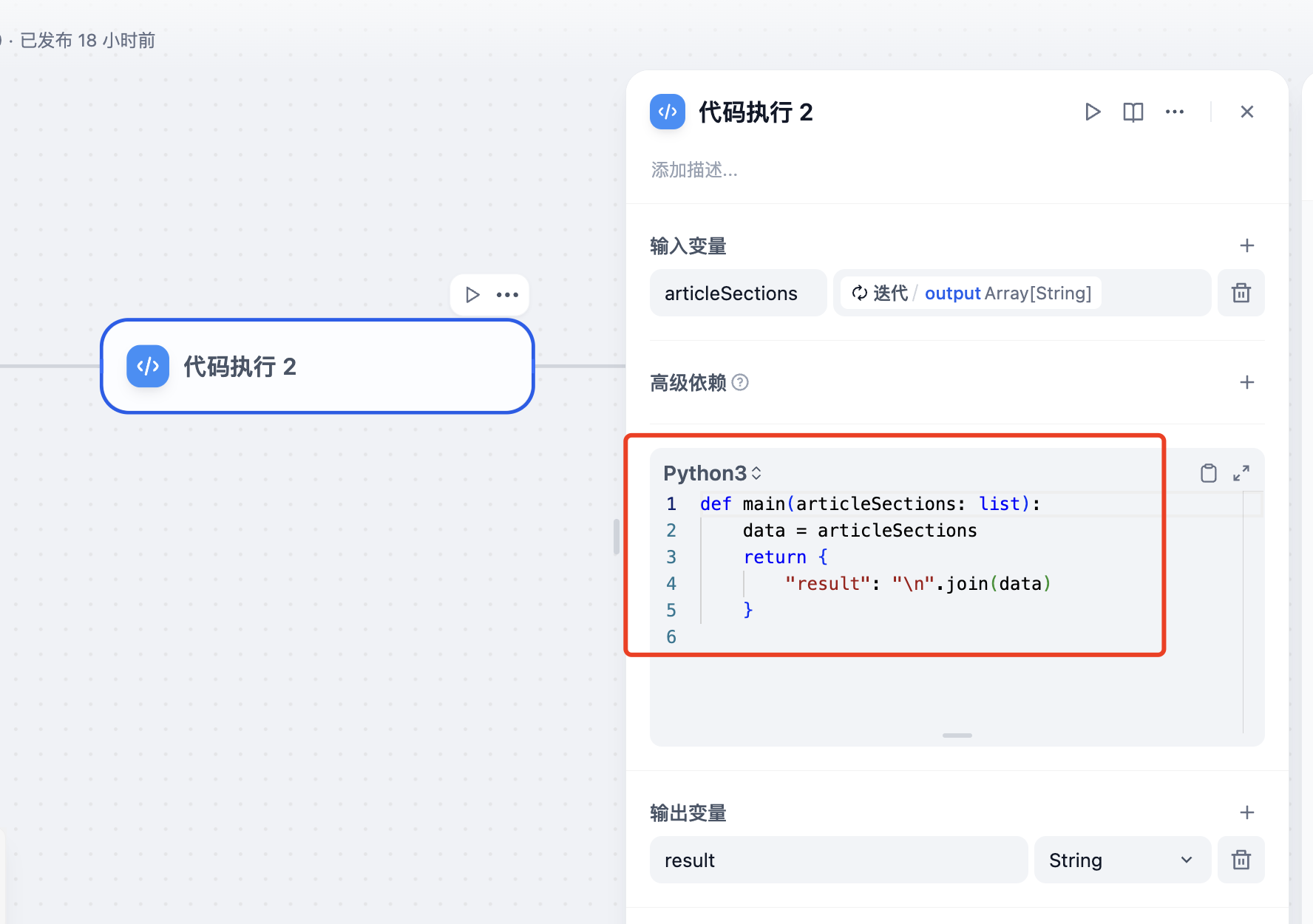Add a new output variable
Image resolution: width=1313 pixels, height=924 pixels.
(1246, 812)
